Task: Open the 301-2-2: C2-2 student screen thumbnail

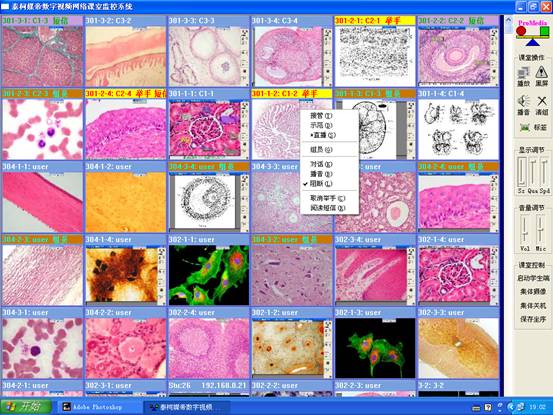Action: (458, 56)
